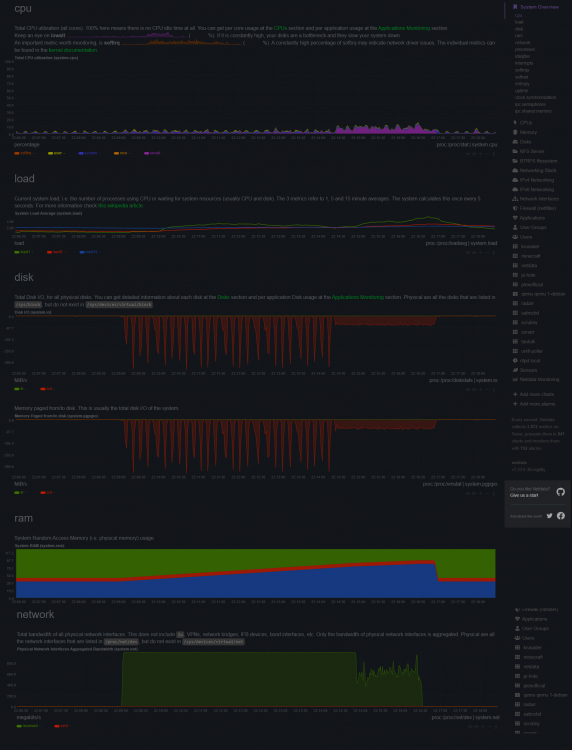This screenshot has width=572, height=750.
Task: Open the Sensors section with leaf icon
Action: (525, 370)
